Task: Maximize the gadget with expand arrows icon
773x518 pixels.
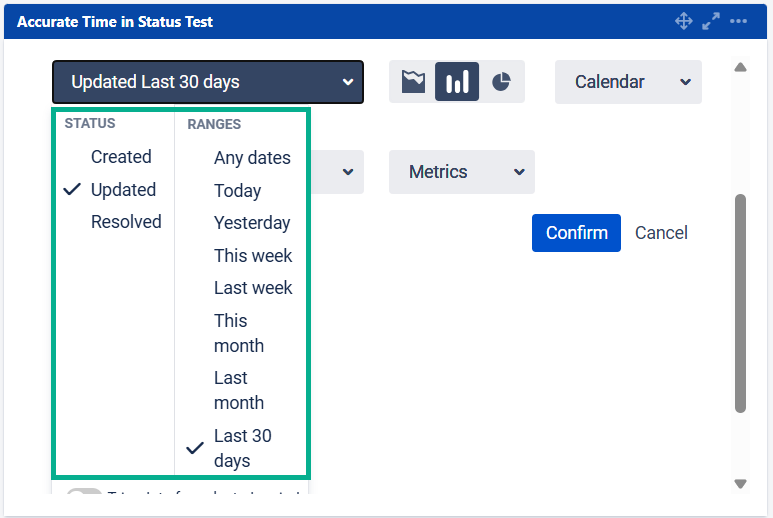Action: click(x=711, y=21)
